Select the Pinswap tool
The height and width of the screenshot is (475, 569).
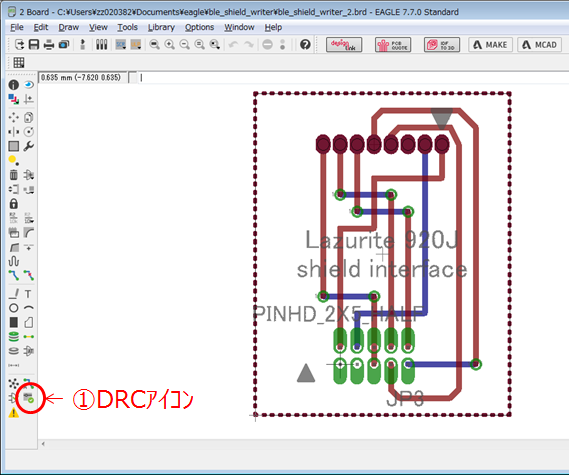coord(13,189)
